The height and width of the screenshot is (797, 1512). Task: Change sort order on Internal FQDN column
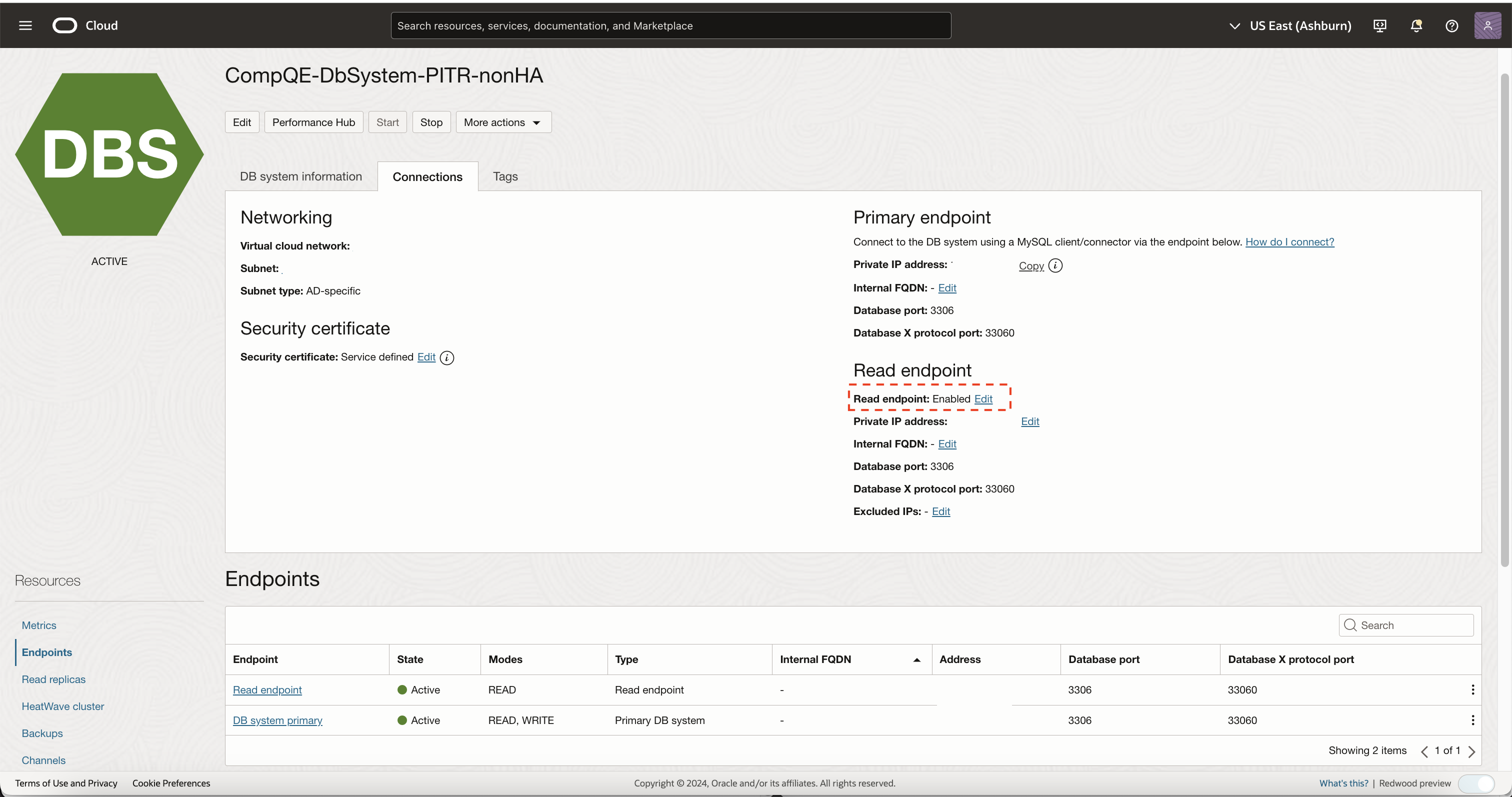(916, 659)
